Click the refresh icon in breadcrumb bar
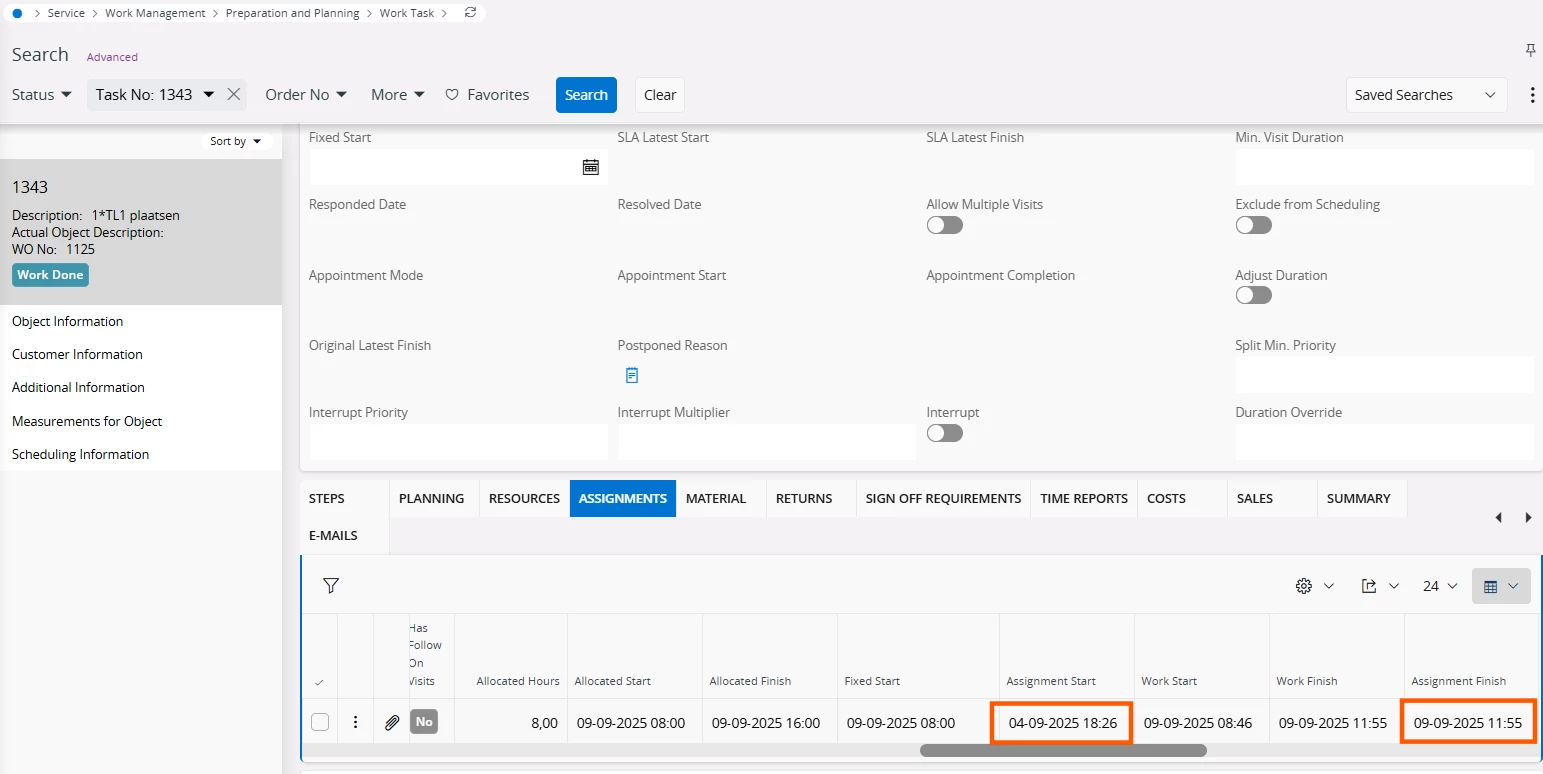 (470, 13)
